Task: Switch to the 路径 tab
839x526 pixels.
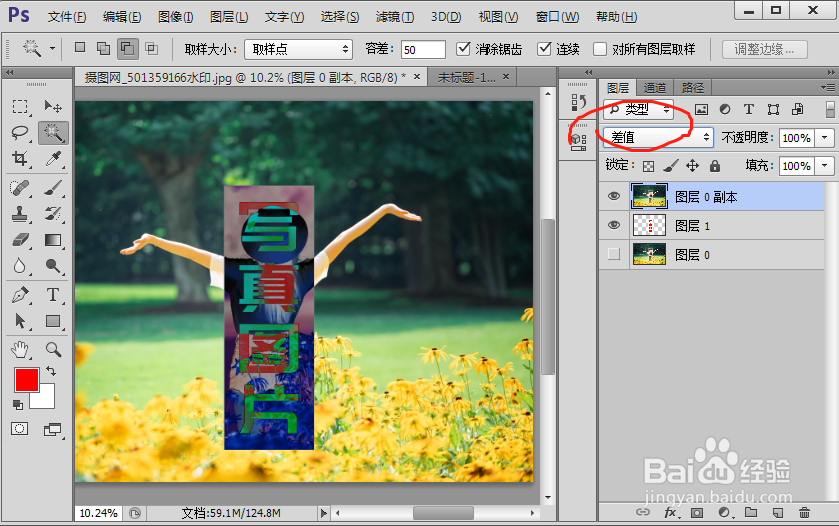Action: point(693,88)
